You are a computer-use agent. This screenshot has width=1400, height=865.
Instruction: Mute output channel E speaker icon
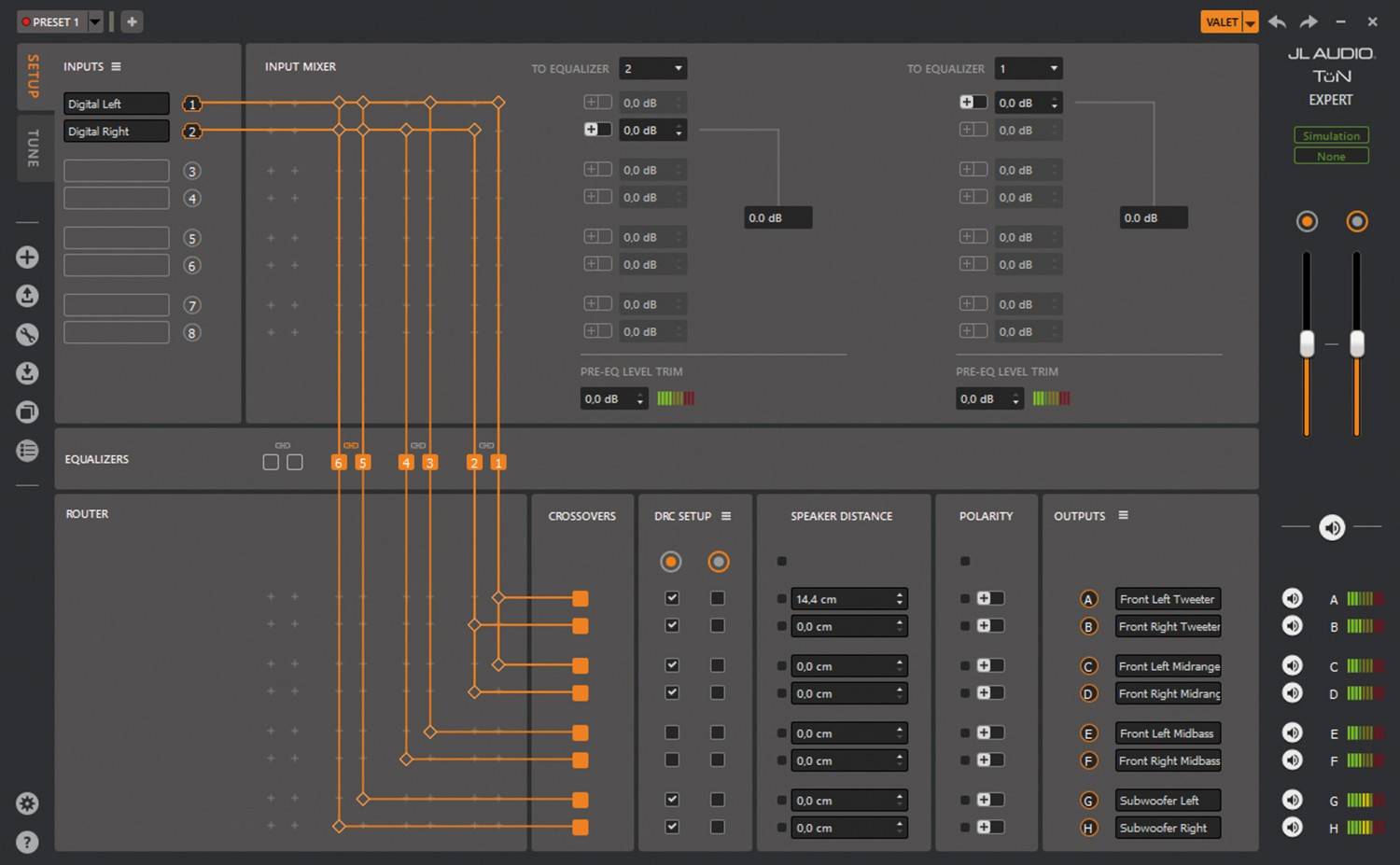[1293, 732]
